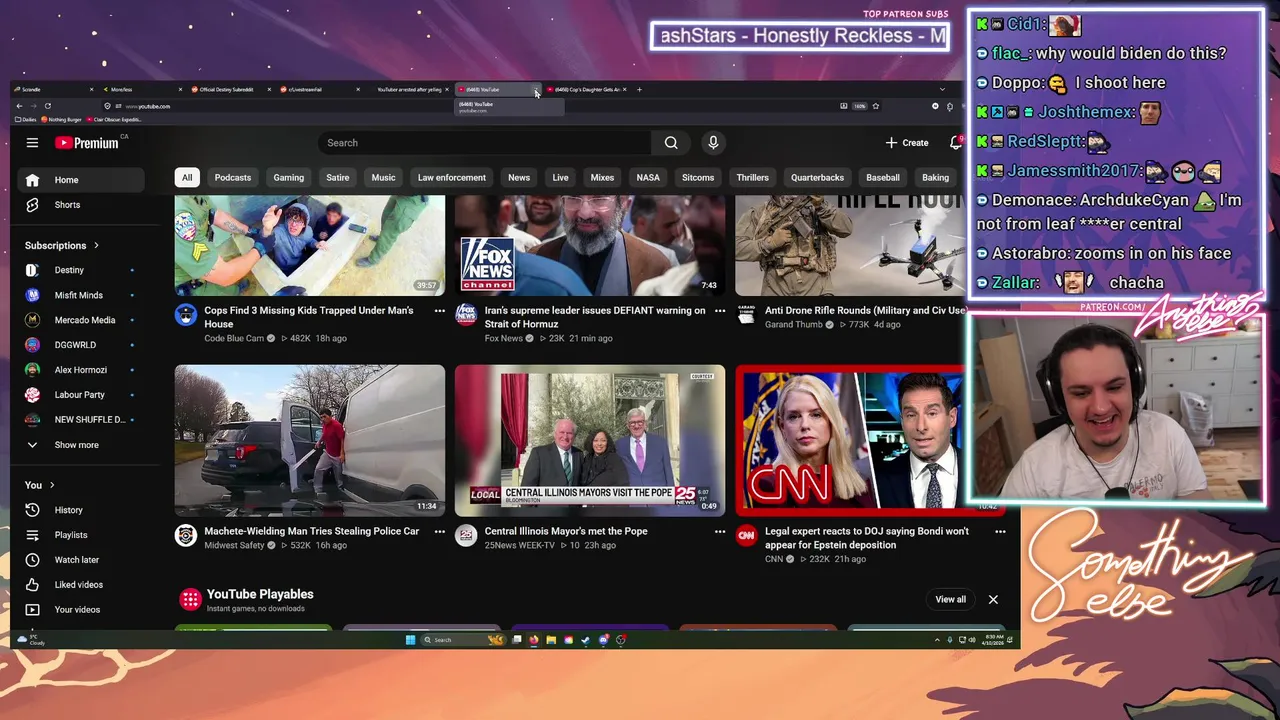Dismiss the YouTube Playables shelf
1280x720 pixels.
[x=993, y=600]
